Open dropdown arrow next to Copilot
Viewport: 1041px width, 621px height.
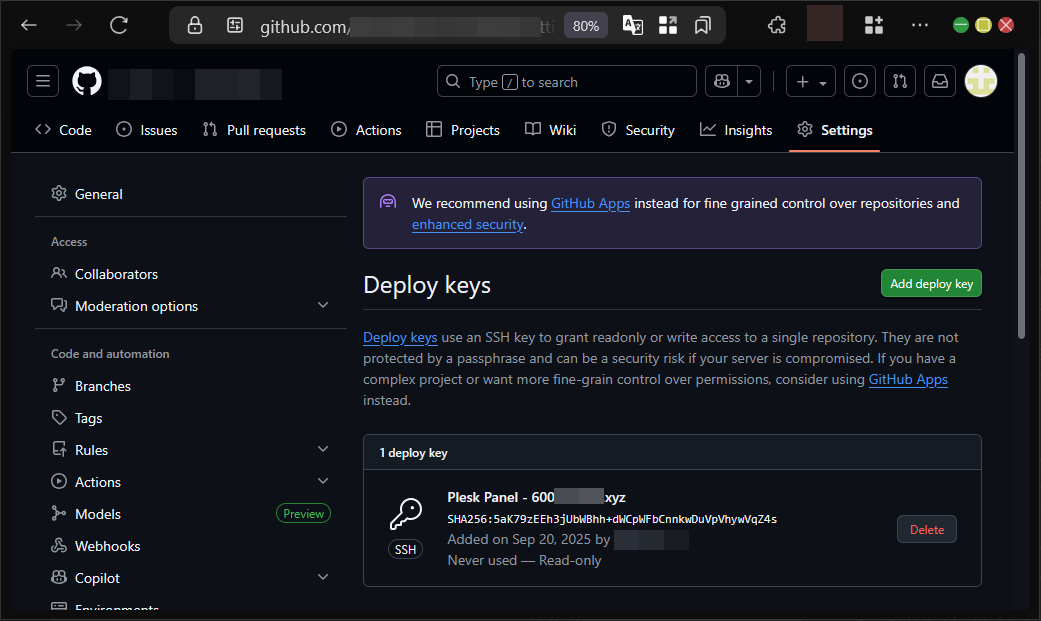pos(749,82)
